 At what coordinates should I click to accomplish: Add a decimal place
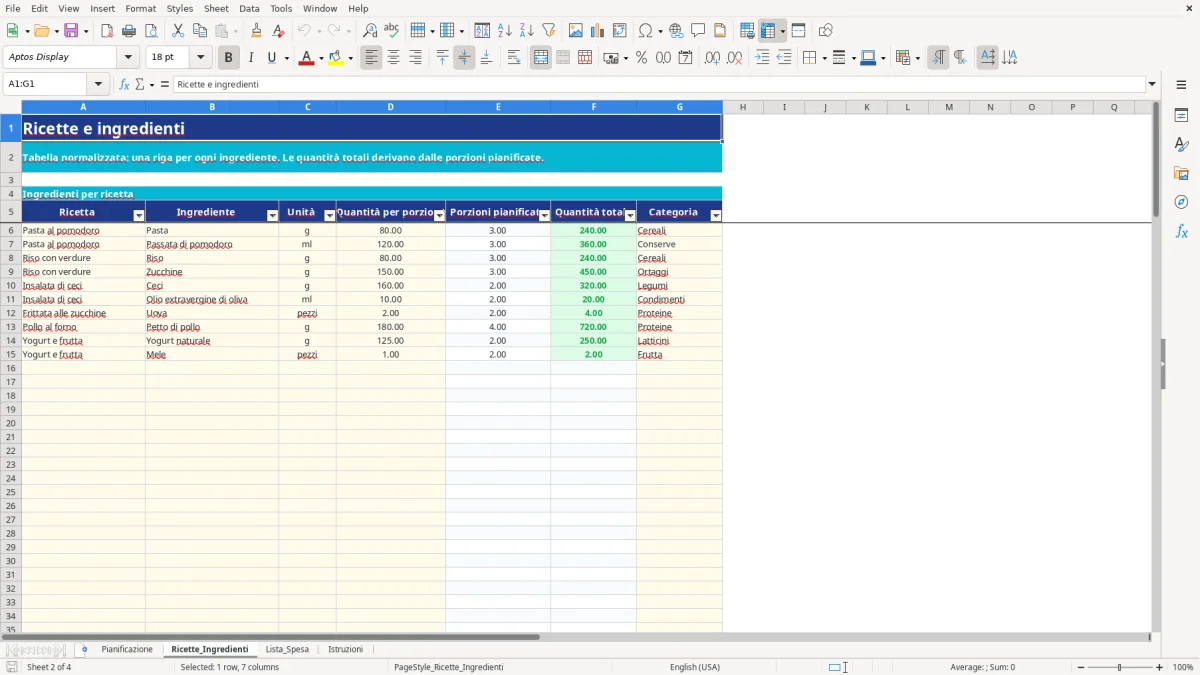point(712,58)
